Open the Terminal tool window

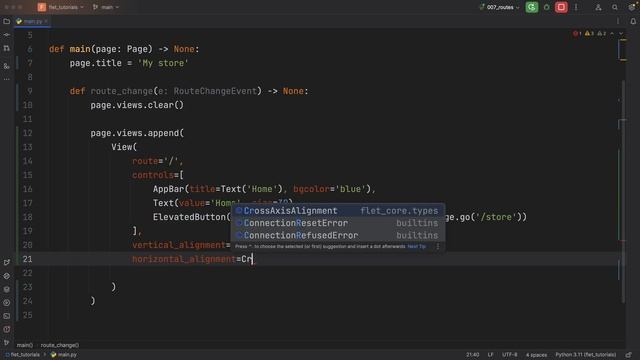[7, 316]
